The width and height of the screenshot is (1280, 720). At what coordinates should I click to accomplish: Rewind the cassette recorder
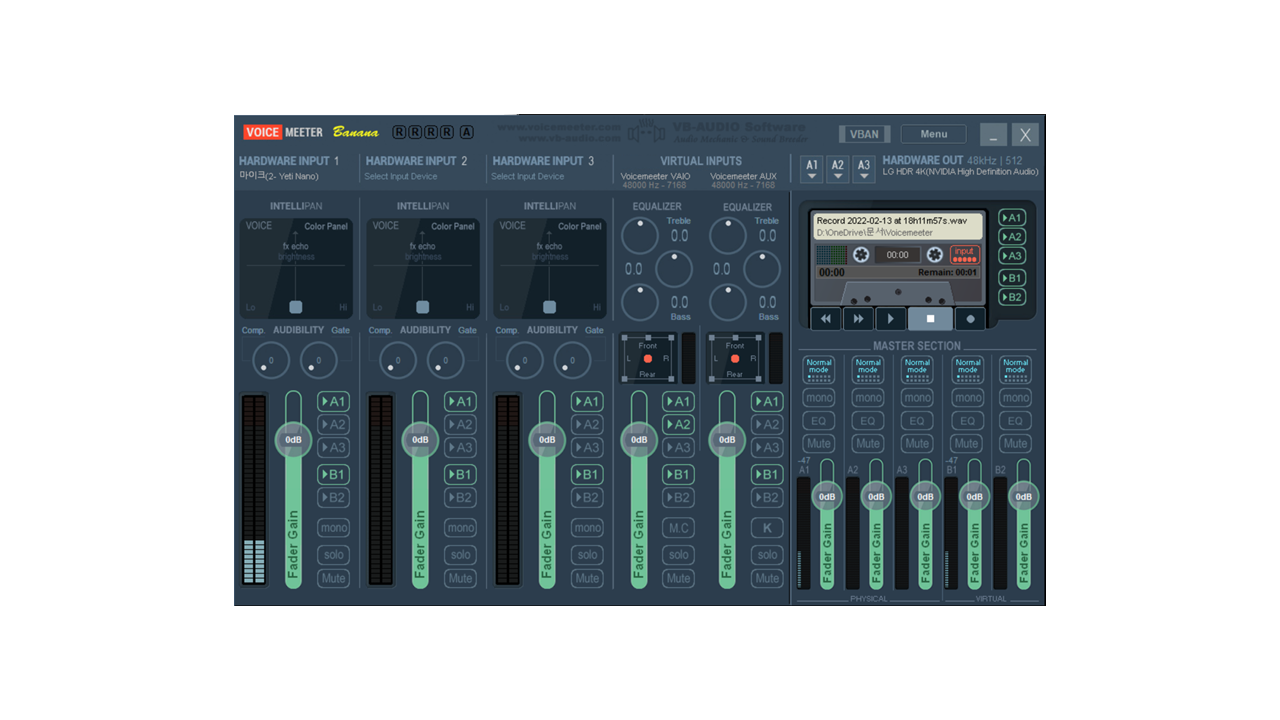pos(826,319)
